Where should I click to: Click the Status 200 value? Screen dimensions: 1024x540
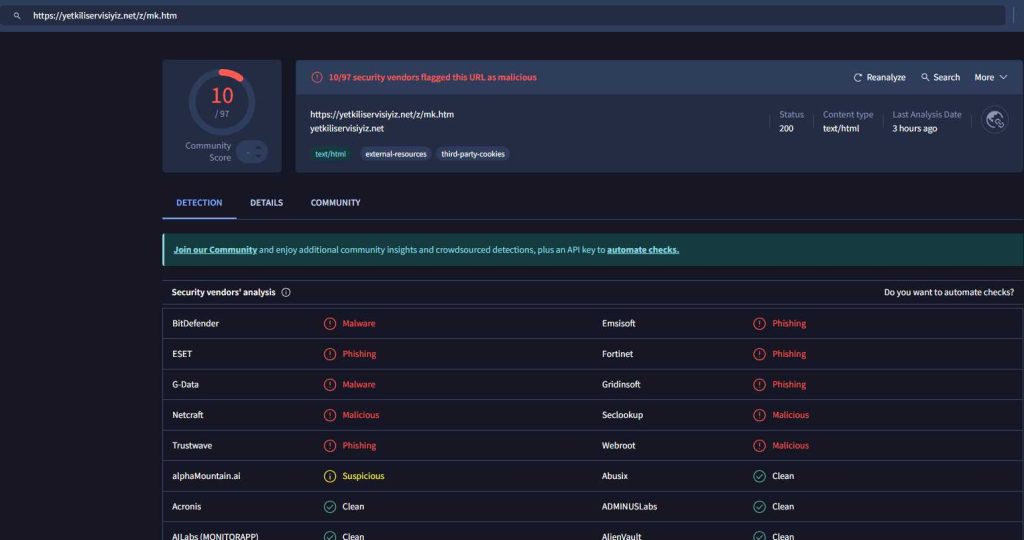click(786, 129)
